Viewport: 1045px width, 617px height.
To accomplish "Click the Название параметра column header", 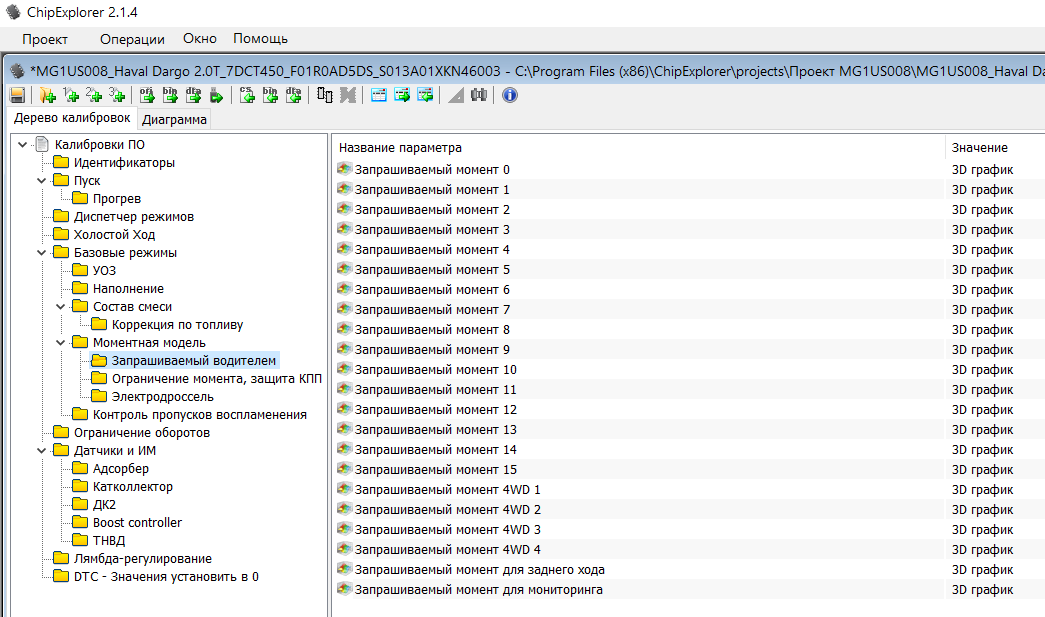I will (400, 148).
